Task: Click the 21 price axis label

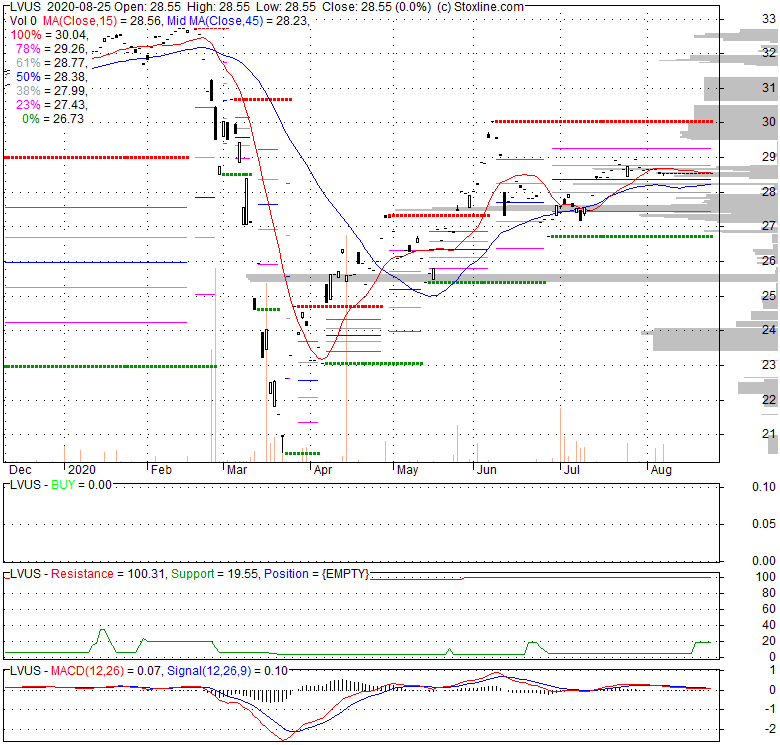Action: [x=769, y=434]
